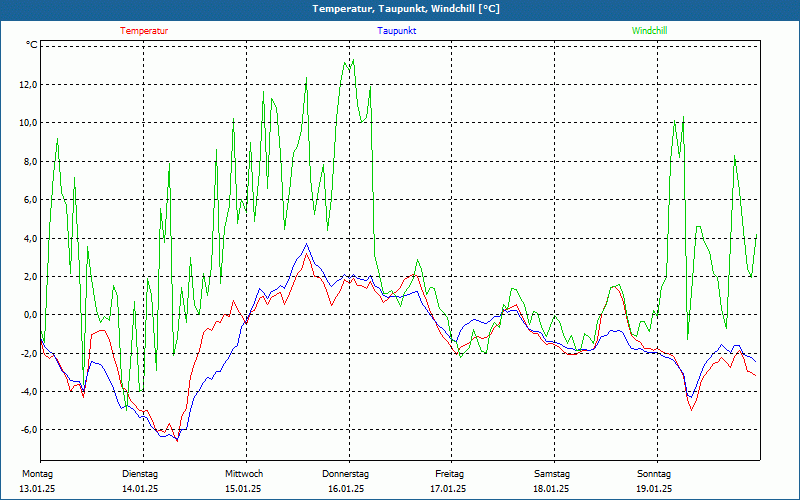Click the '8,0' y-axis value
The width and height of the screenshot is (800, 500).
(31, 162)
